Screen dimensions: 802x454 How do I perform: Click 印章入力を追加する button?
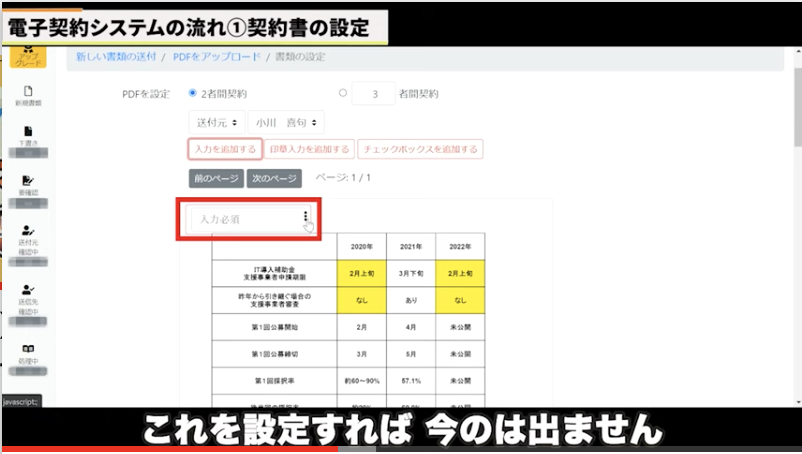pyautogui.click(x=311, y=149)
